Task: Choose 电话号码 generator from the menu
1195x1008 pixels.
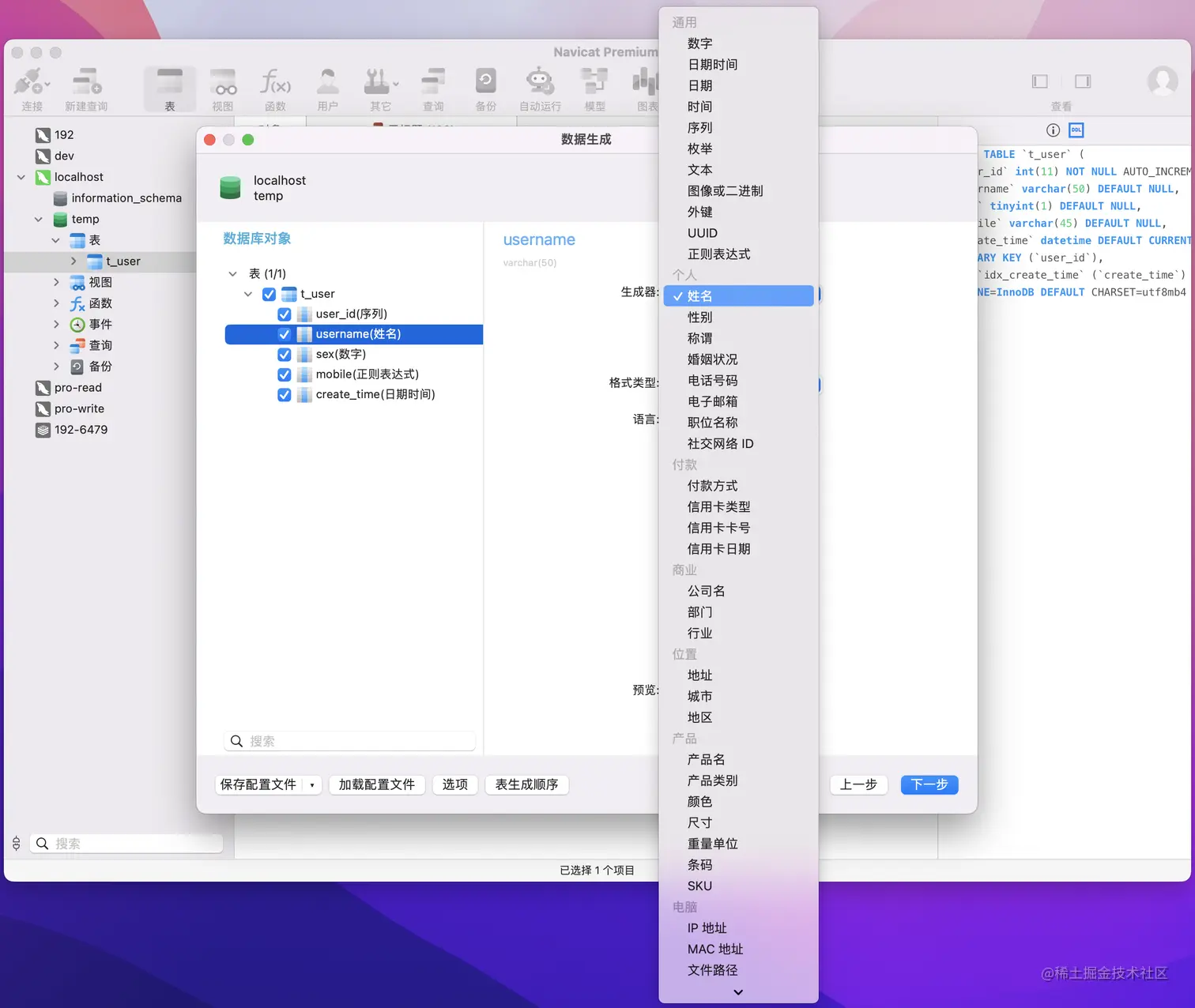Action: click(x=738, y=381)
